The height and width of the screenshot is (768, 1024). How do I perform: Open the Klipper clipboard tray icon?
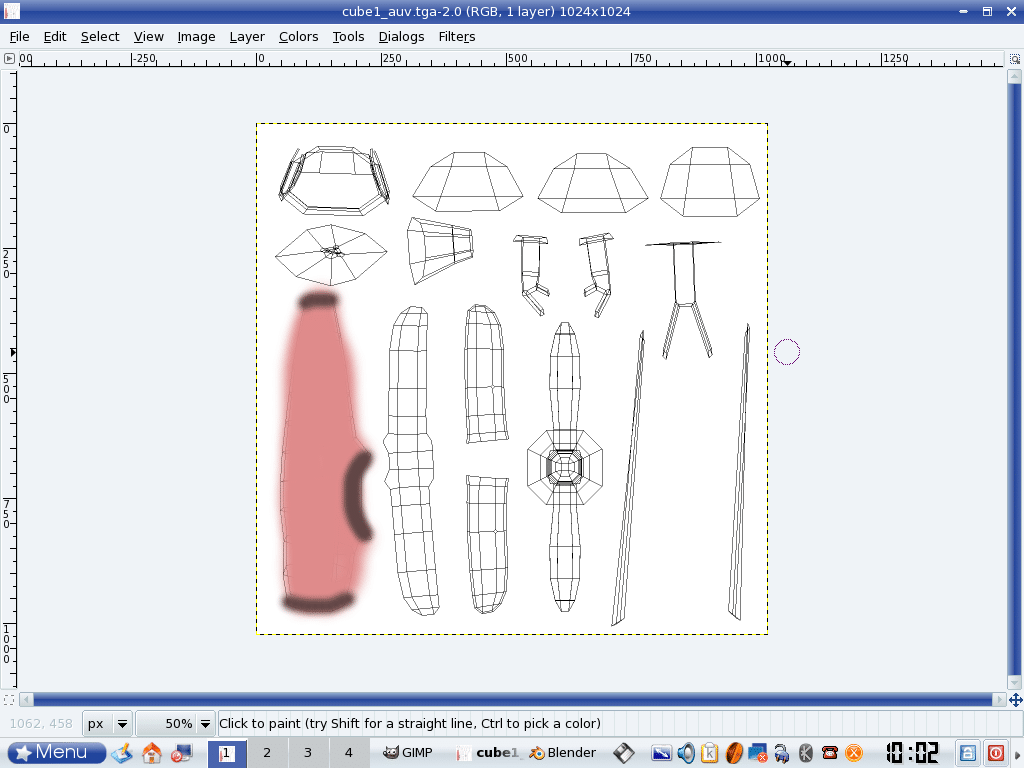pyautogui.click(x=710, y=753)
